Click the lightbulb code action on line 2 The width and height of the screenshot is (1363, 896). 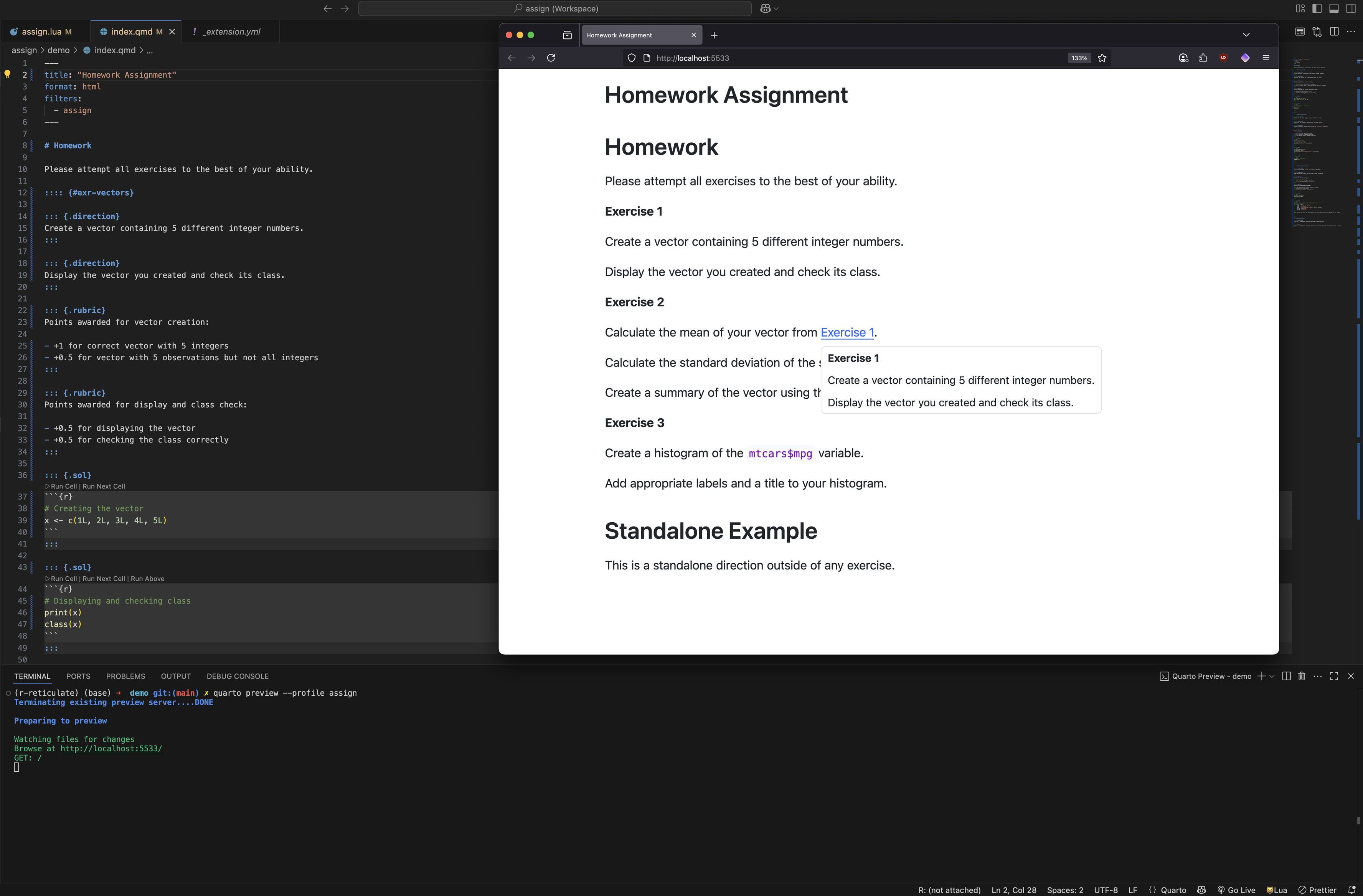(7, 74)
